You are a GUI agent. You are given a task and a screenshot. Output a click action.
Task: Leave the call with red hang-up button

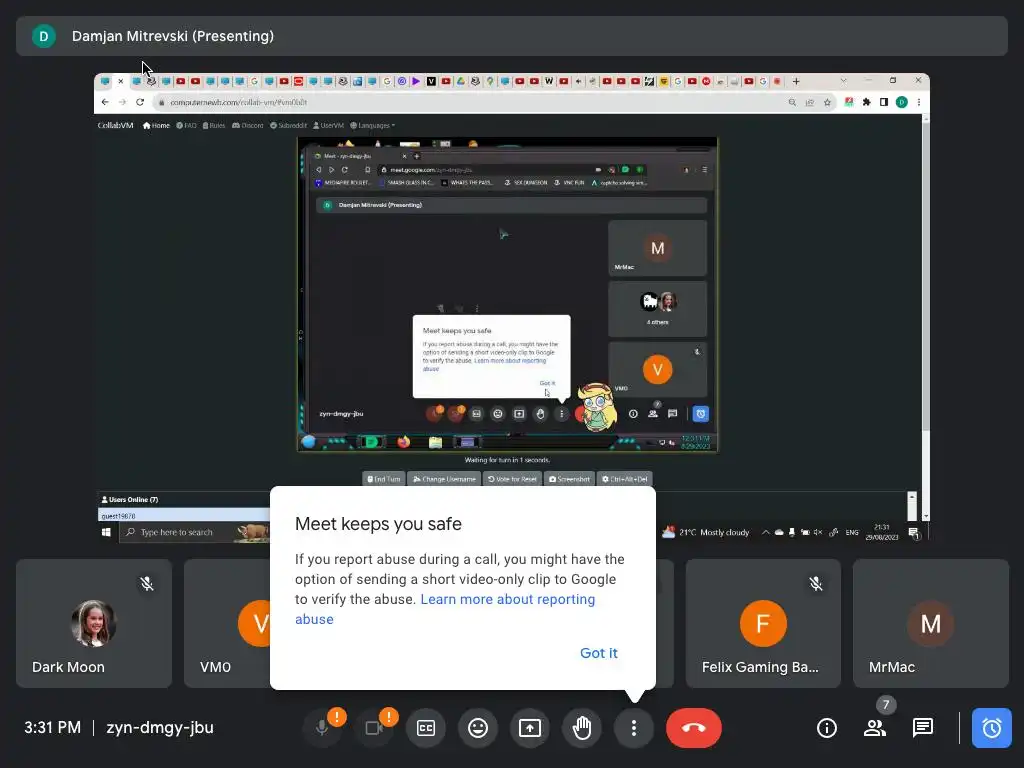[x=694, y=728]
